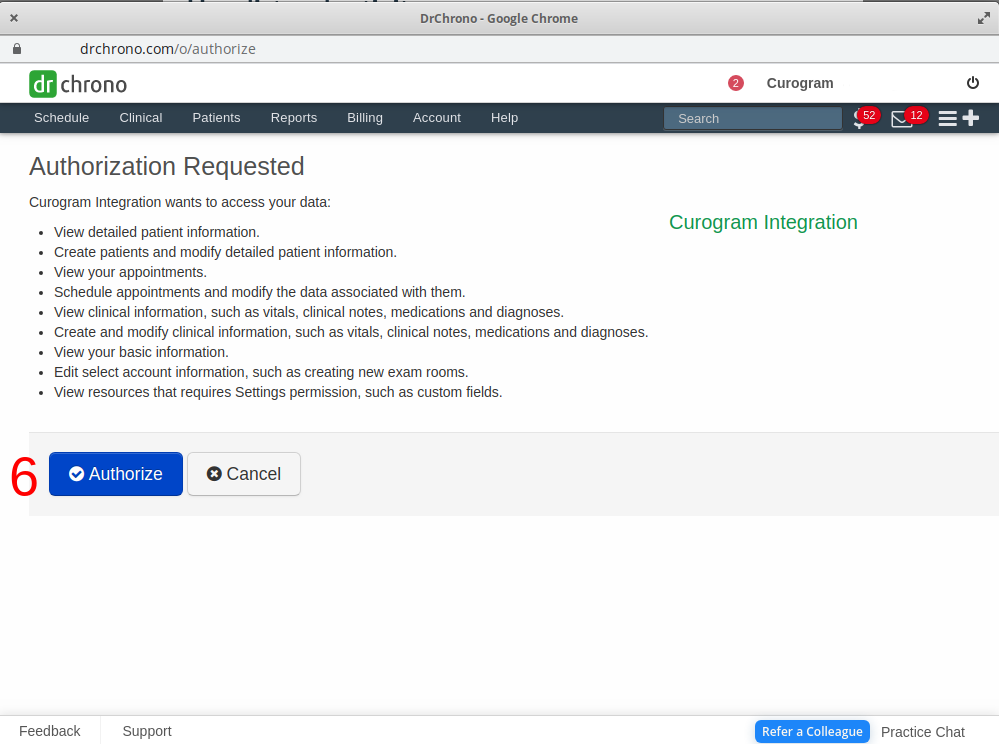The image size is (999, 744).
Task: Click the window expand arrows icon
Action: pos(983,18)
